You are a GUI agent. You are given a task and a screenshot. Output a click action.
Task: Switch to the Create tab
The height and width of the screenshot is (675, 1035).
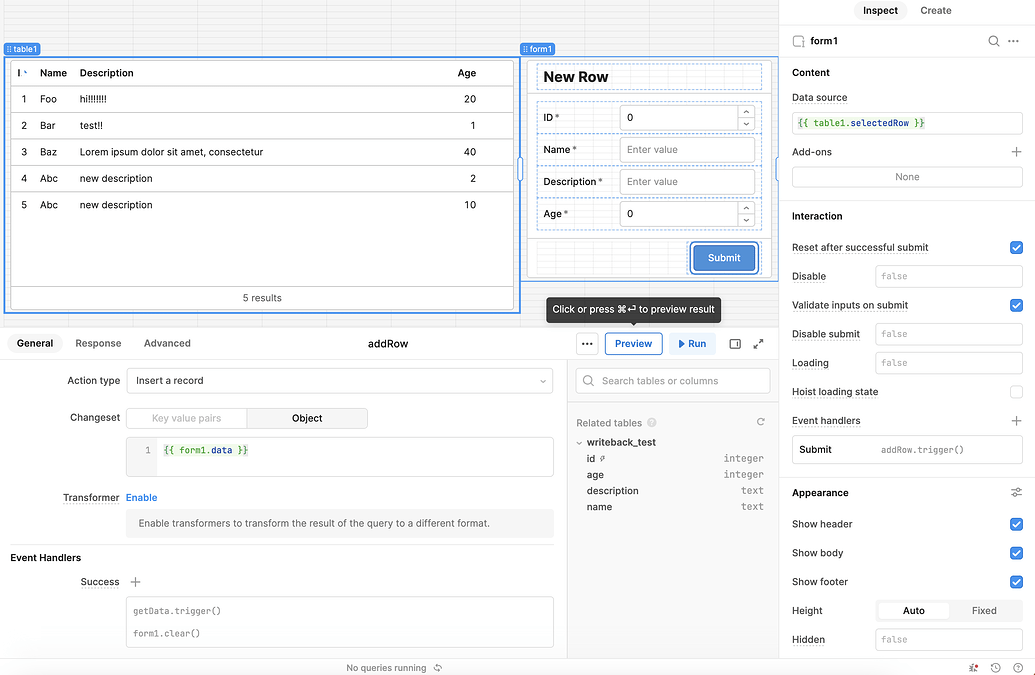coord(935,10)
